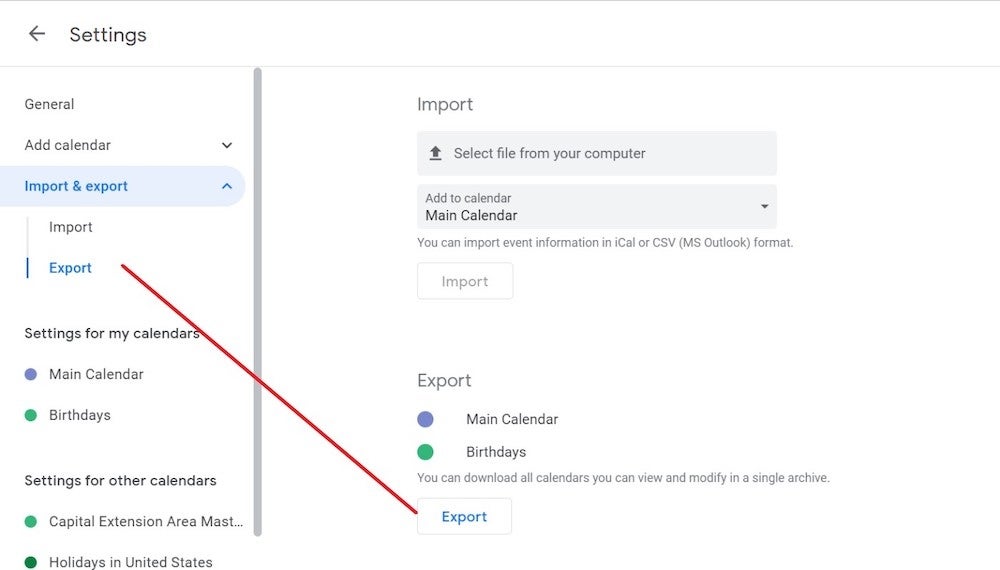Click the greyed-out Import button
1000x570 pixels.
point(465,281)
